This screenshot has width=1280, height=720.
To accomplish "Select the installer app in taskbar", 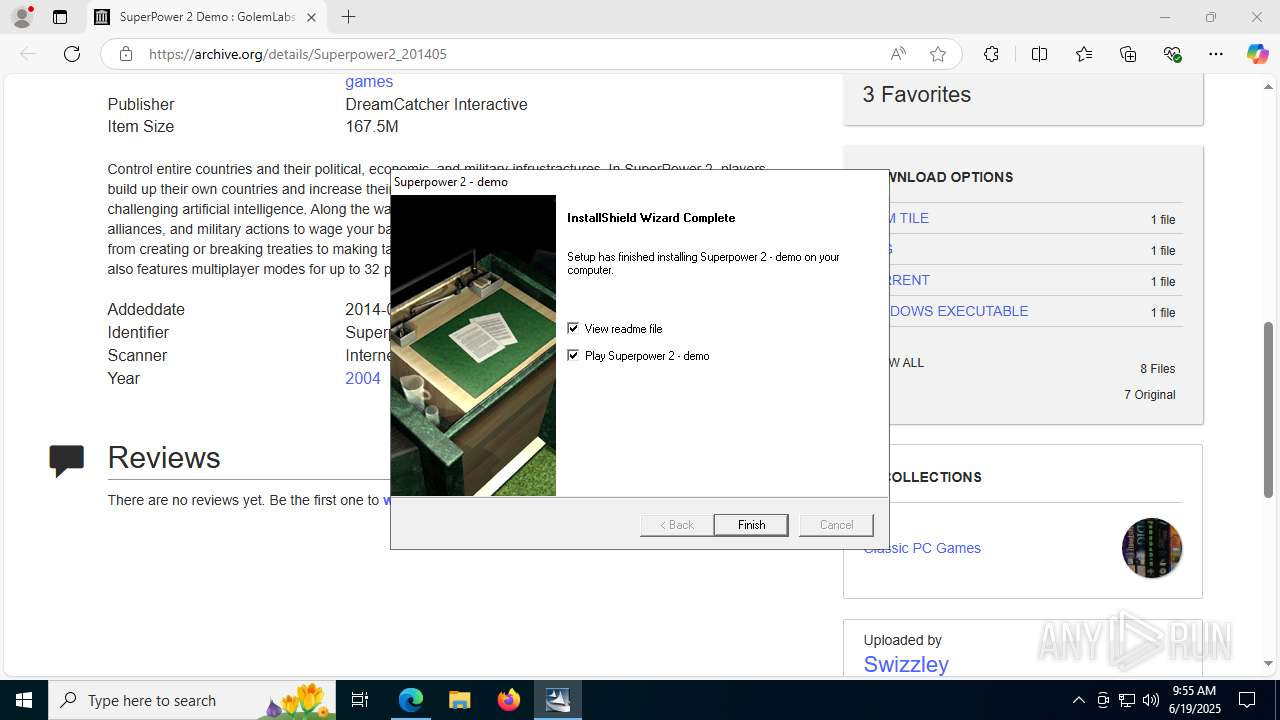I will (558, 700).
